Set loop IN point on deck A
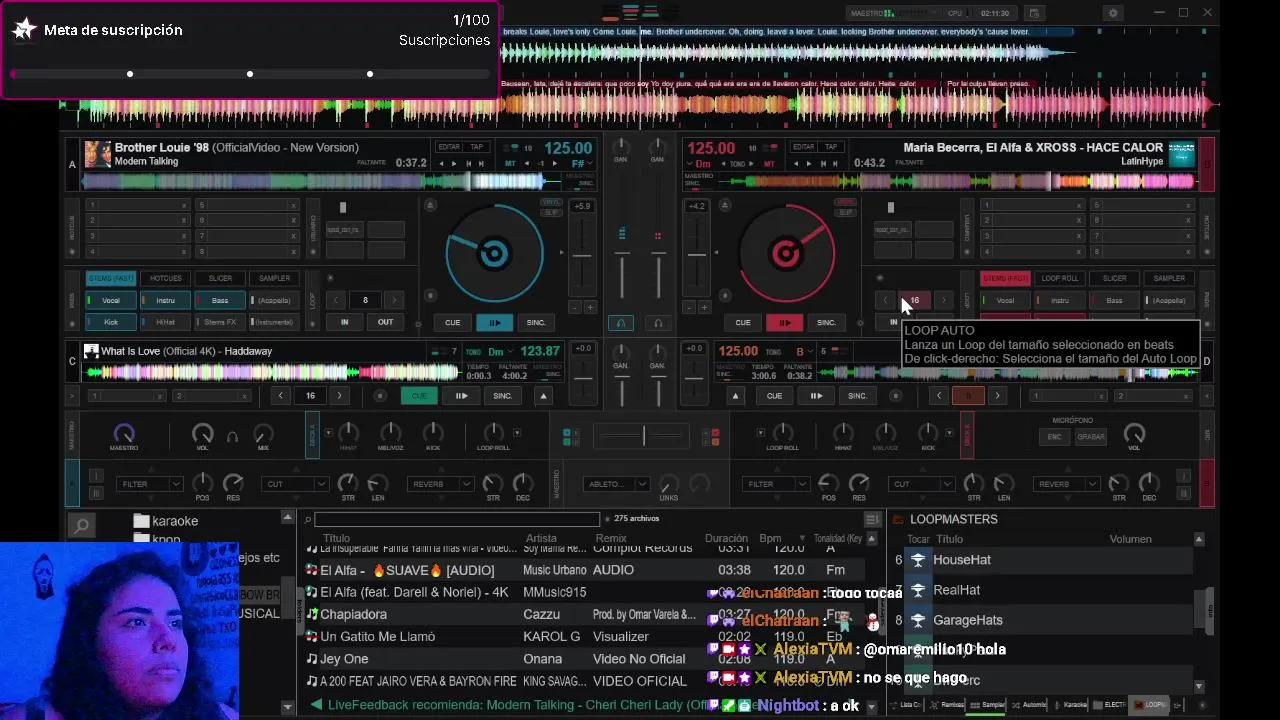1280x720 pixels. pos(344,322)
